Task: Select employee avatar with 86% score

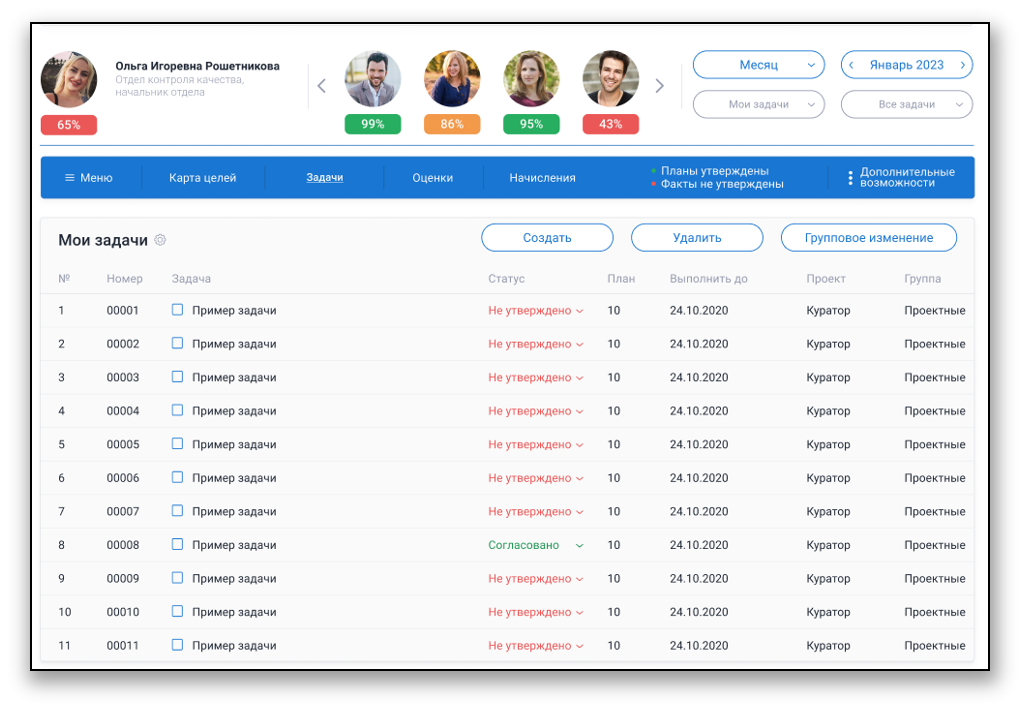Action: [x=452, y=78]
